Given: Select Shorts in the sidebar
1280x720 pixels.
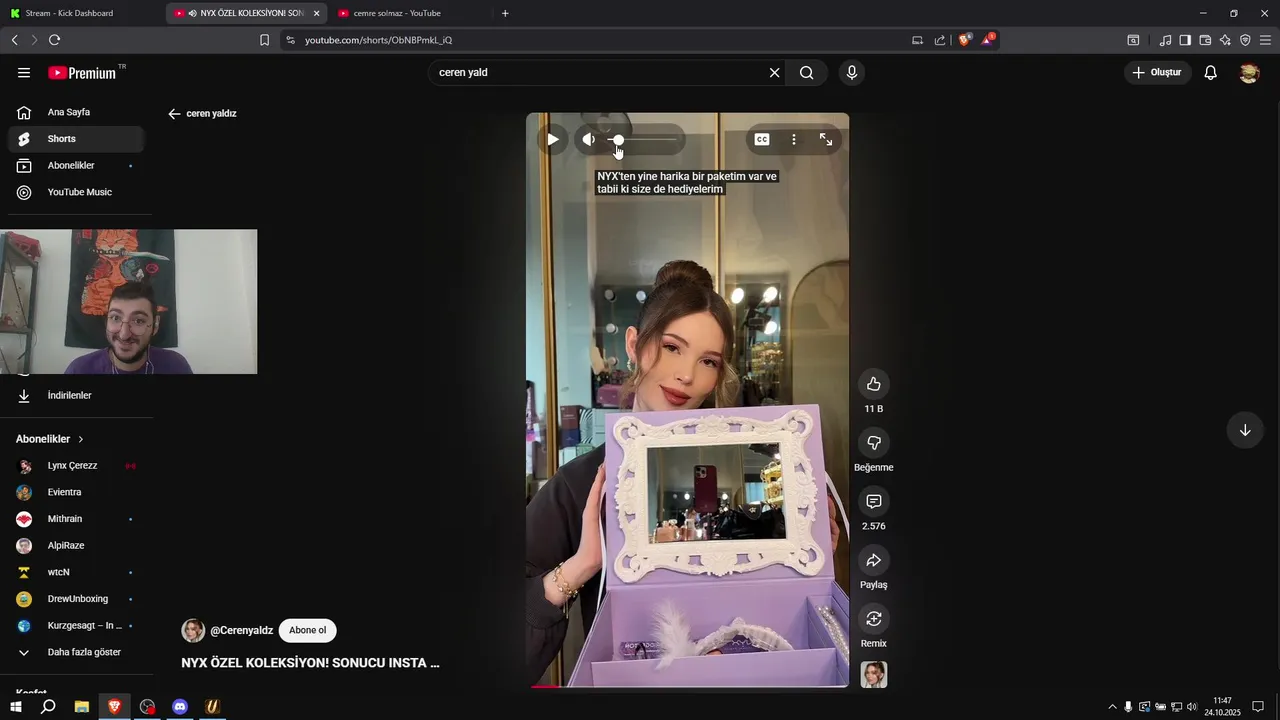Looking at the screenshot, I should pyautogui.click(x=76, y=139).
